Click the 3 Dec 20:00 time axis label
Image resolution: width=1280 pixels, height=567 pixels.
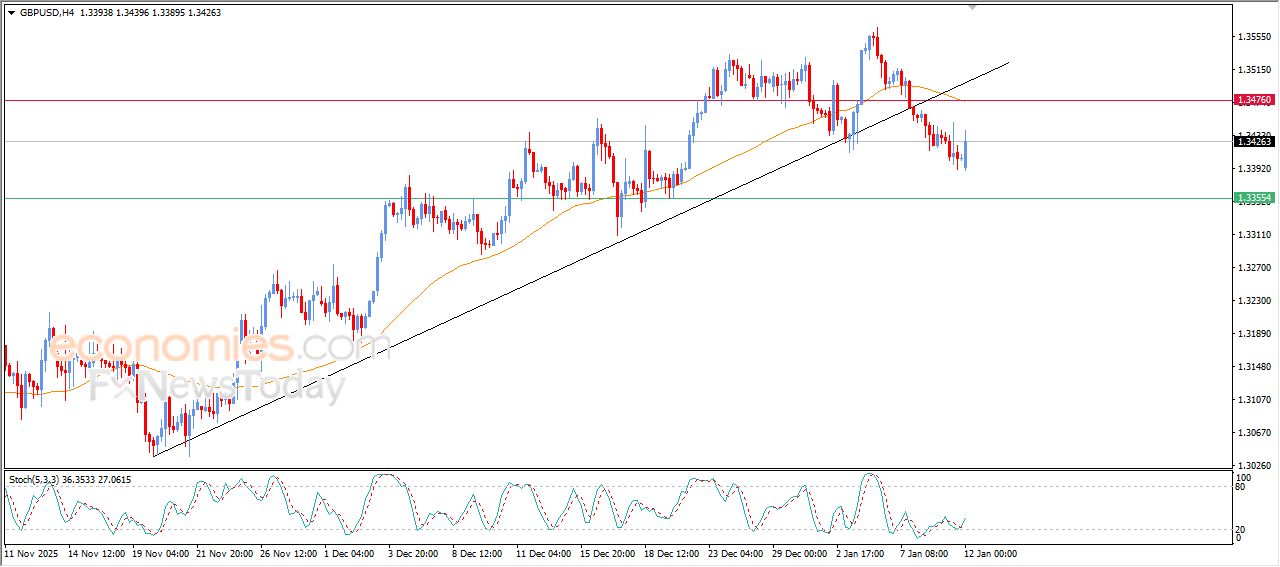click(414, 552)
